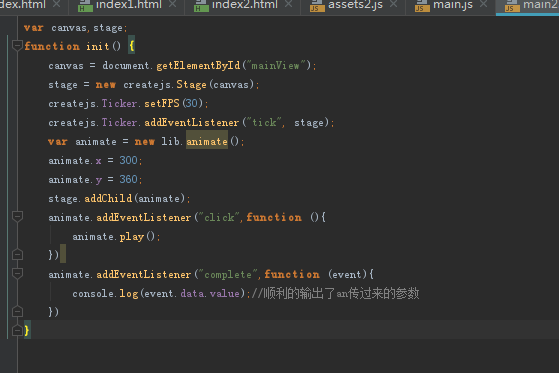Screen dimensions: 559x373
Task: Click the highlighted animate after lib.
Action: pos(207,141)
